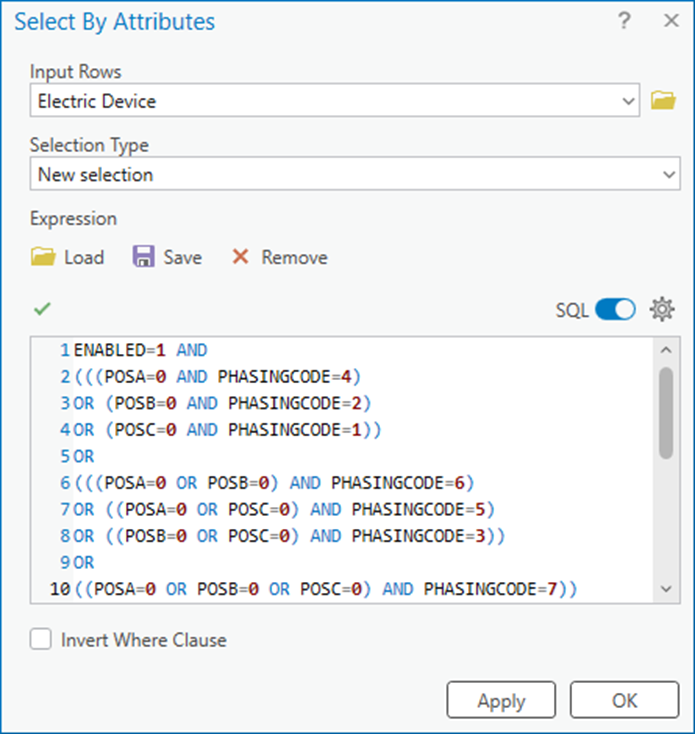
Task: Click the Save expression disk icon
Action: pos(143,257)
